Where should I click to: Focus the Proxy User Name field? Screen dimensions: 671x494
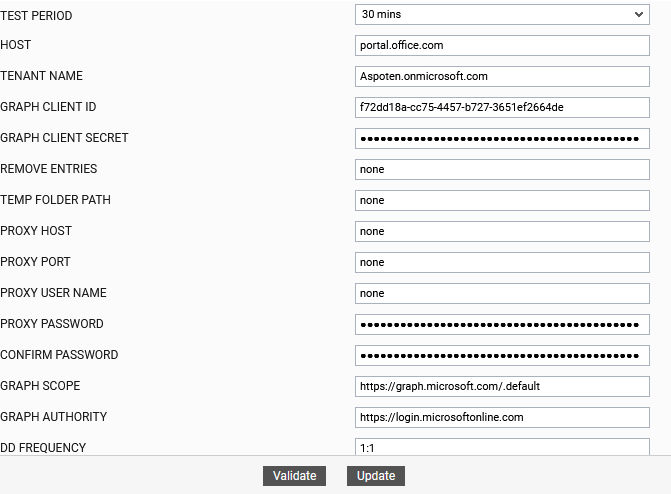502,293
